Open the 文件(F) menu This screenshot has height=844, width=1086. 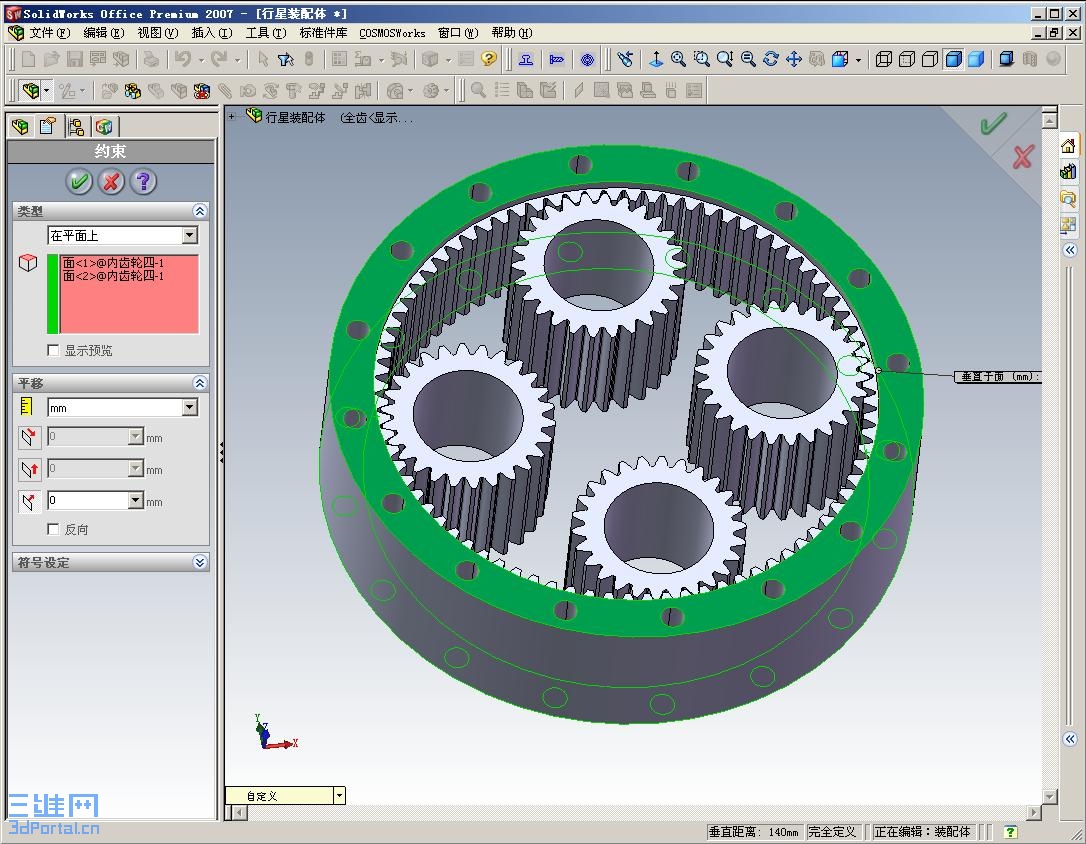pos(49,33)
